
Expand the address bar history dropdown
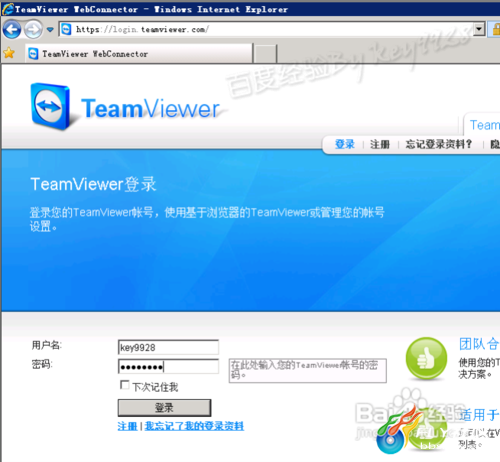[479, 29]
